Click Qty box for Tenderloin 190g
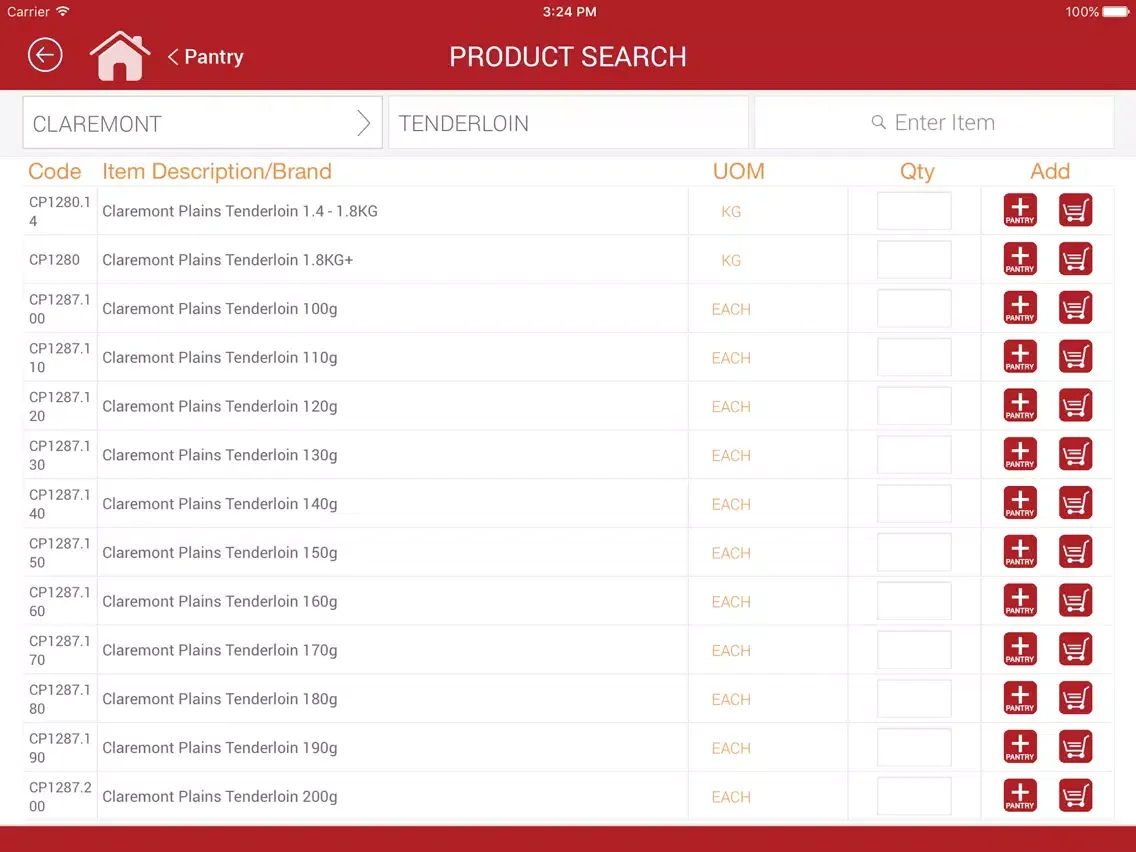Image resolution: width=1136 pixels, height=852 pixels. coord(914,747)
